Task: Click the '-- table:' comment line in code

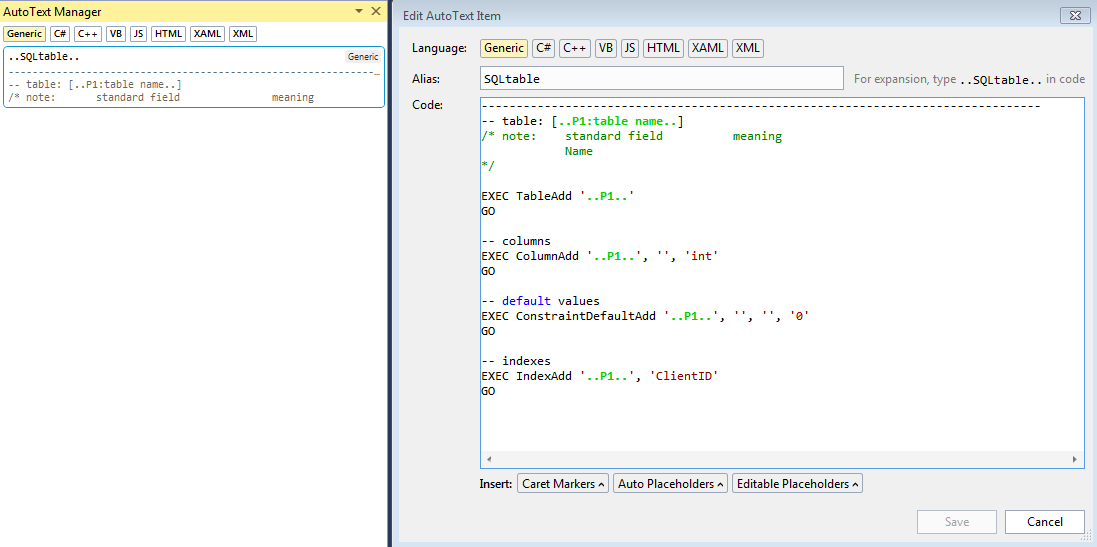Action: click(582, 122)
